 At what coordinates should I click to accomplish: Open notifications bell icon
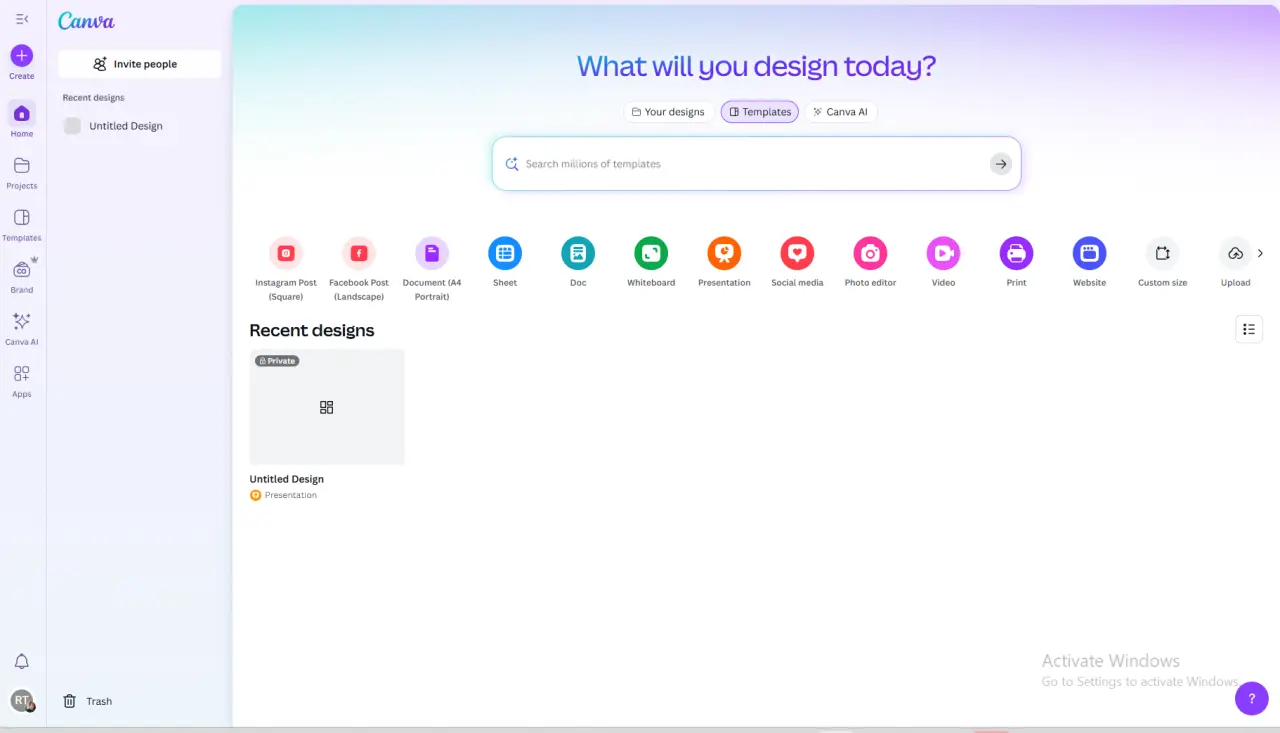click(x=22, y=662)
